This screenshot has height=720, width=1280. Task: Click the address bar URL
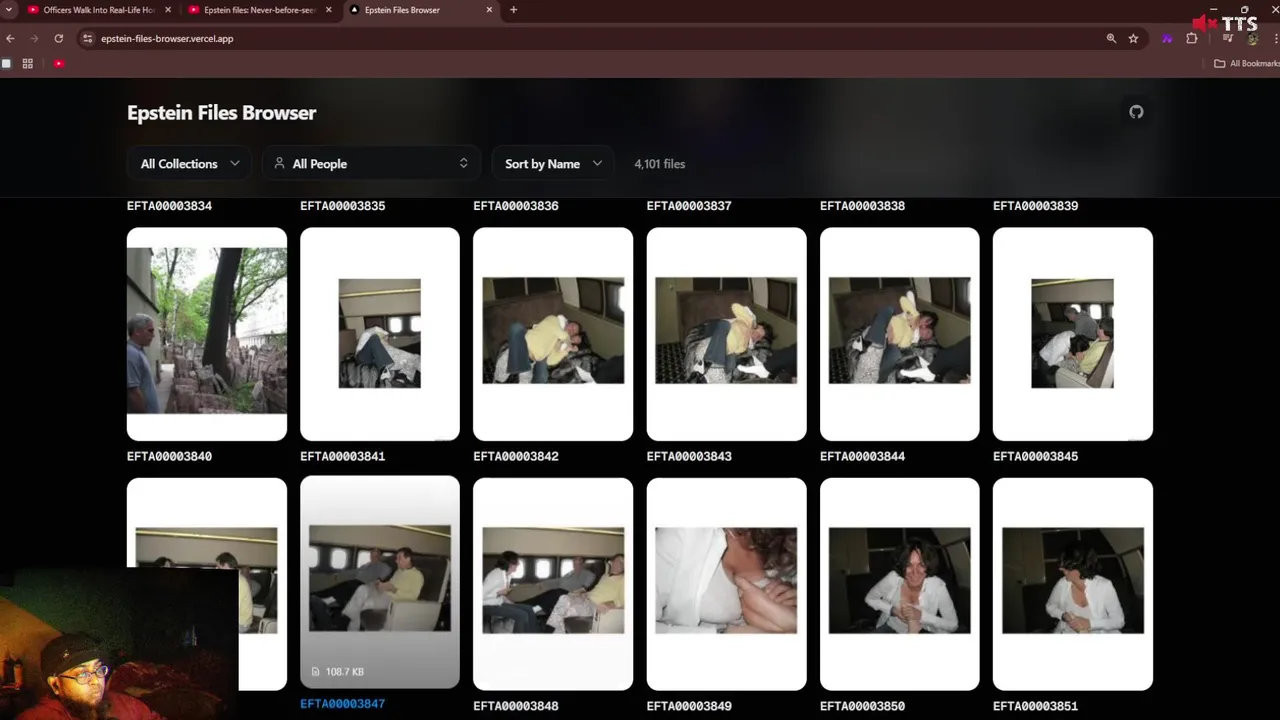pos(167,38)
